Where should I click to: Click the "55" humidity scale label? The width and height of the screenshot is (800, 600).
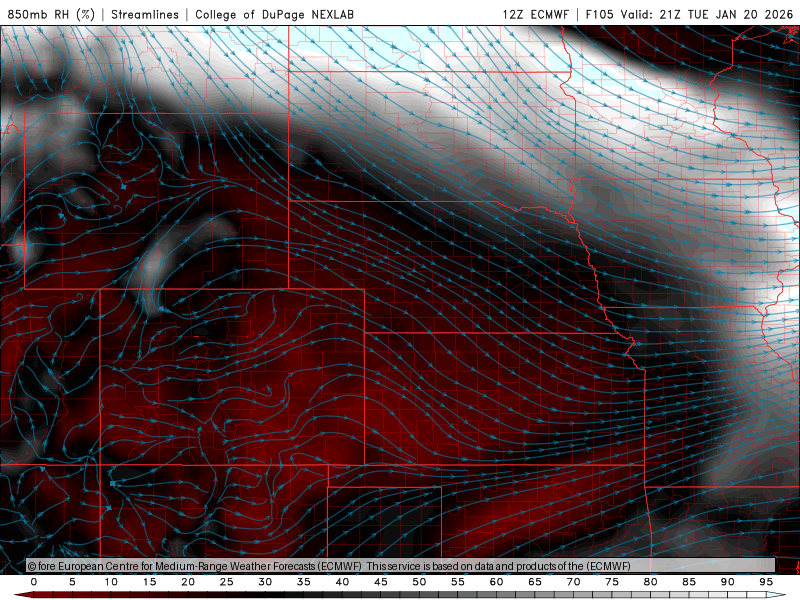(458, 582)
